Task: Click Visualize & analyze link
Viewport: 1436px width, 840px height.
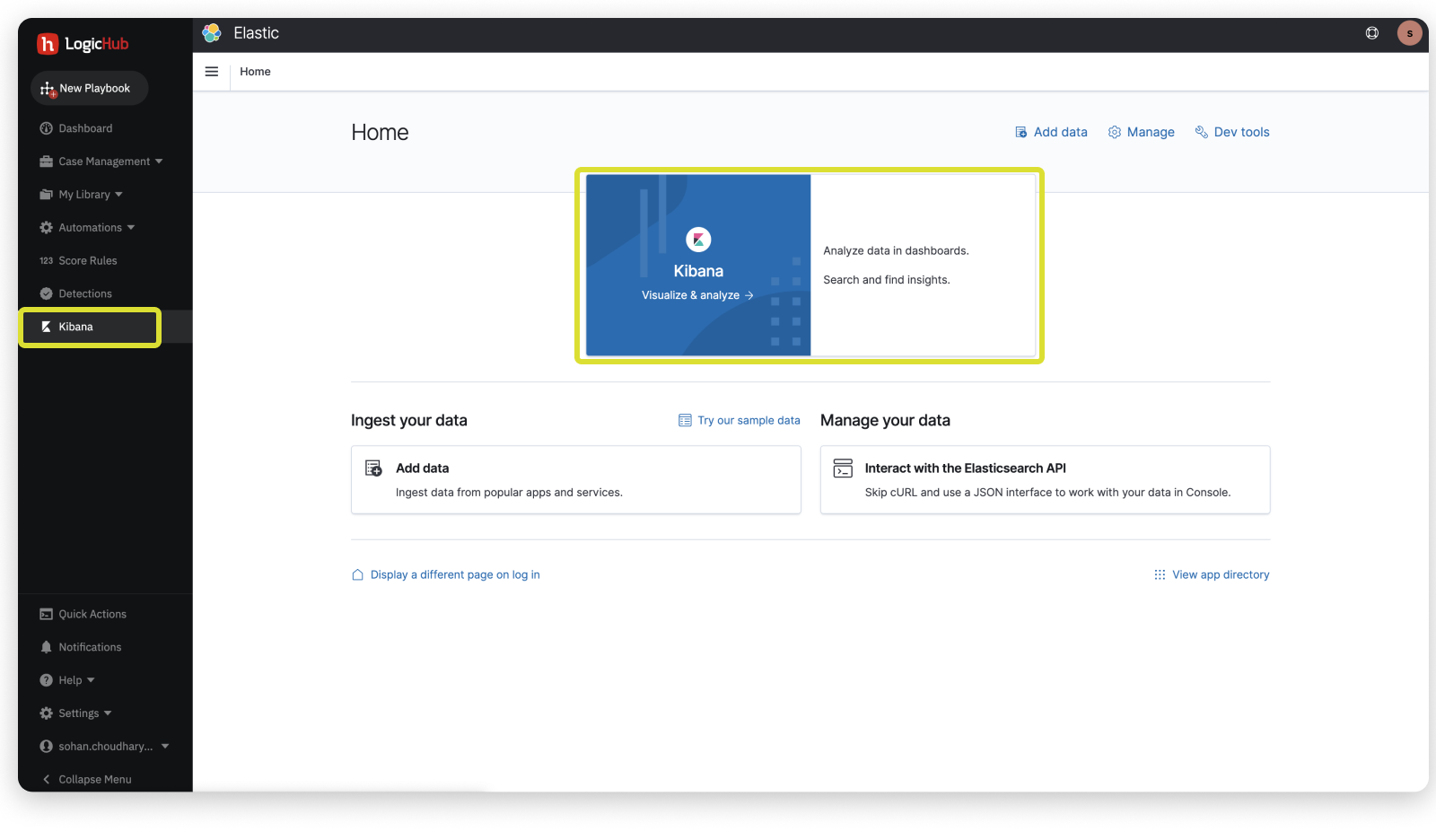Action: (697, 295)
